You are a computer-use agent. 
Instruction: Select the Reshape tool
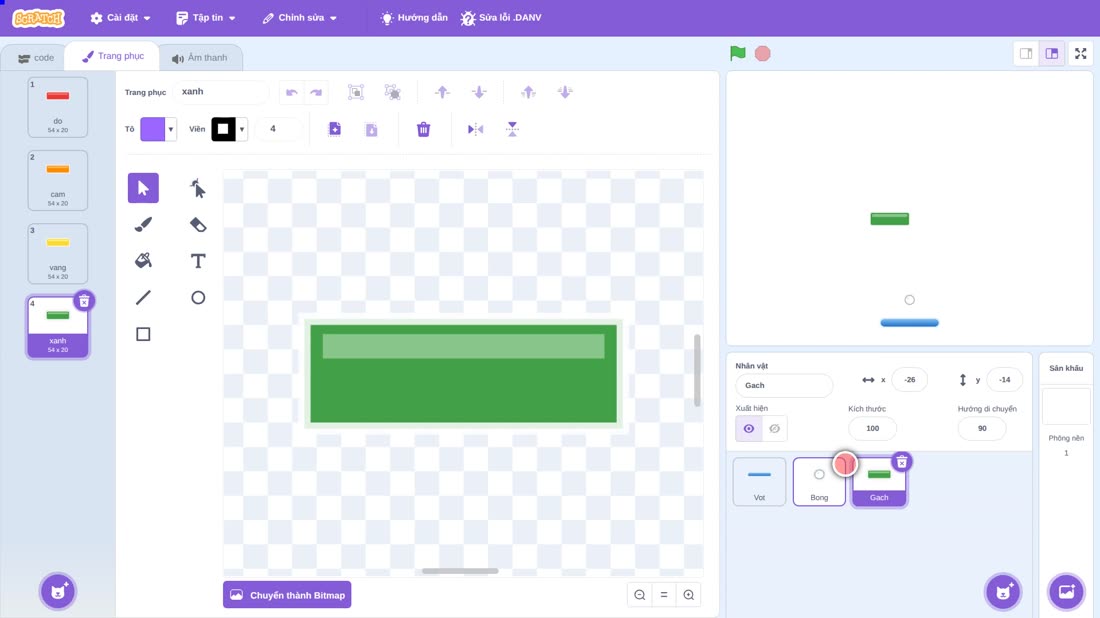[x=198, y=188]
